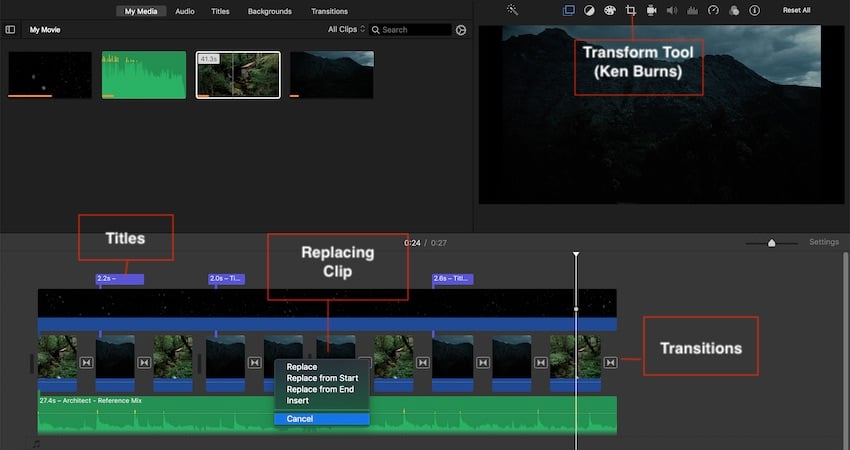Select the Architect Reference Mix audio track

click(327, 415)
